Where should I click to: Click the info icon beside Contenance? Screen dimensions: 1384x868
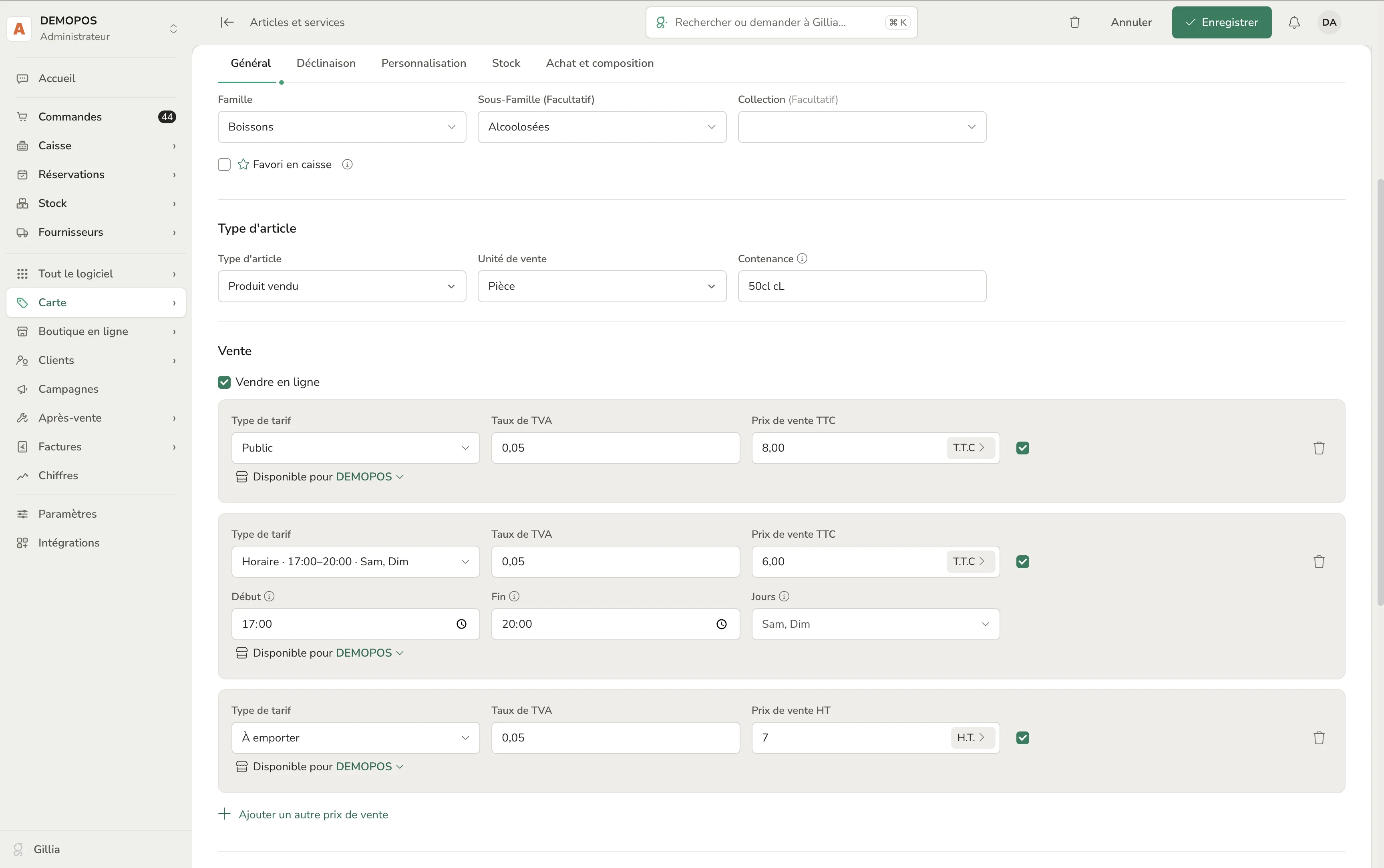pyautogui.click(x=802, y=258)
